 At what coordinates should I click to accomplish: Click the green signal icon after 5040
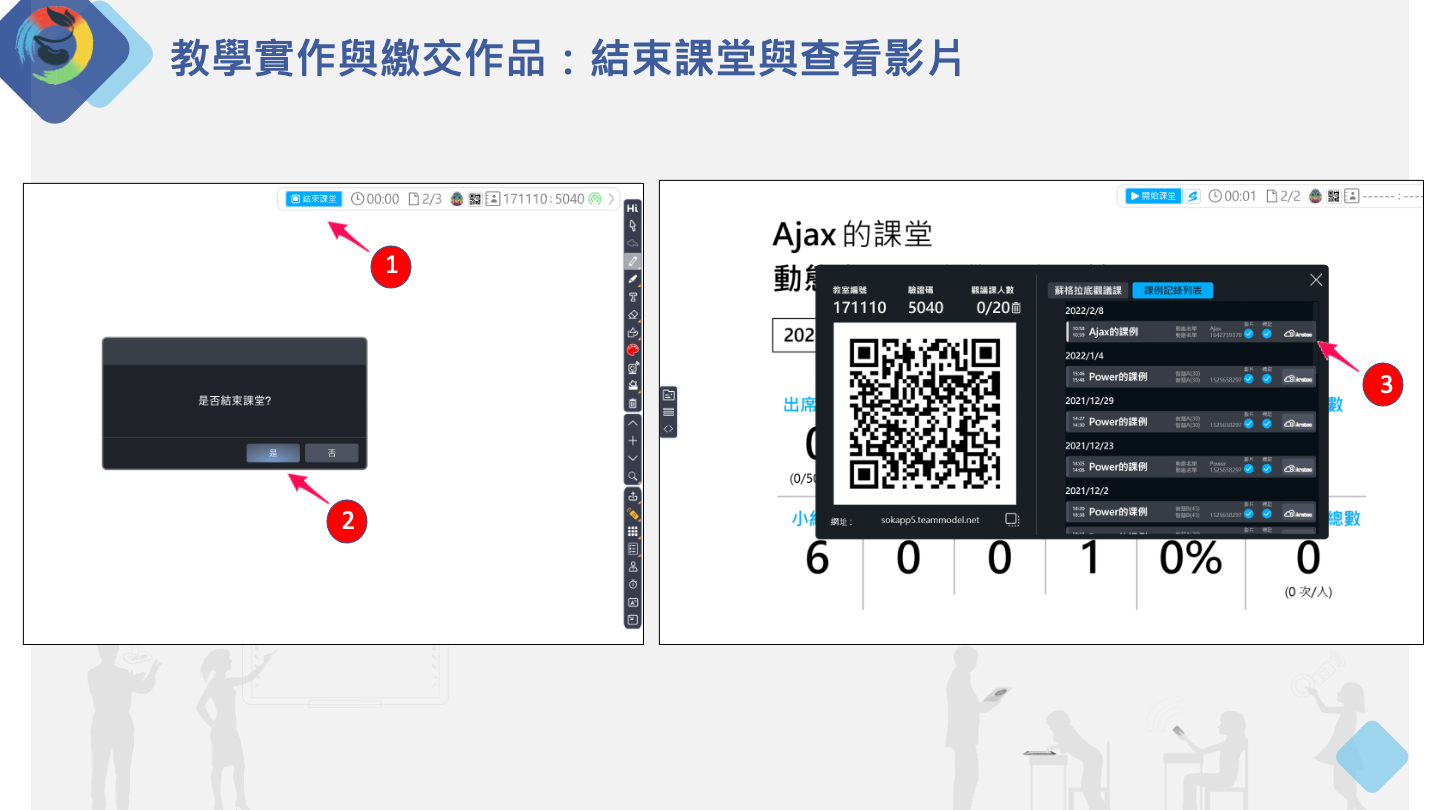pyautogui.click(x=594, y=199)
